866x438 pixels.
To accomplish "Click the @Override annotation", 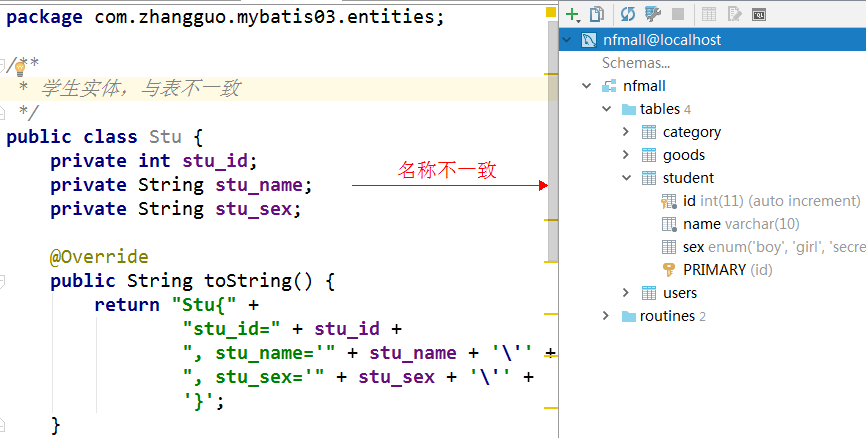I will [x=99, y=257].
